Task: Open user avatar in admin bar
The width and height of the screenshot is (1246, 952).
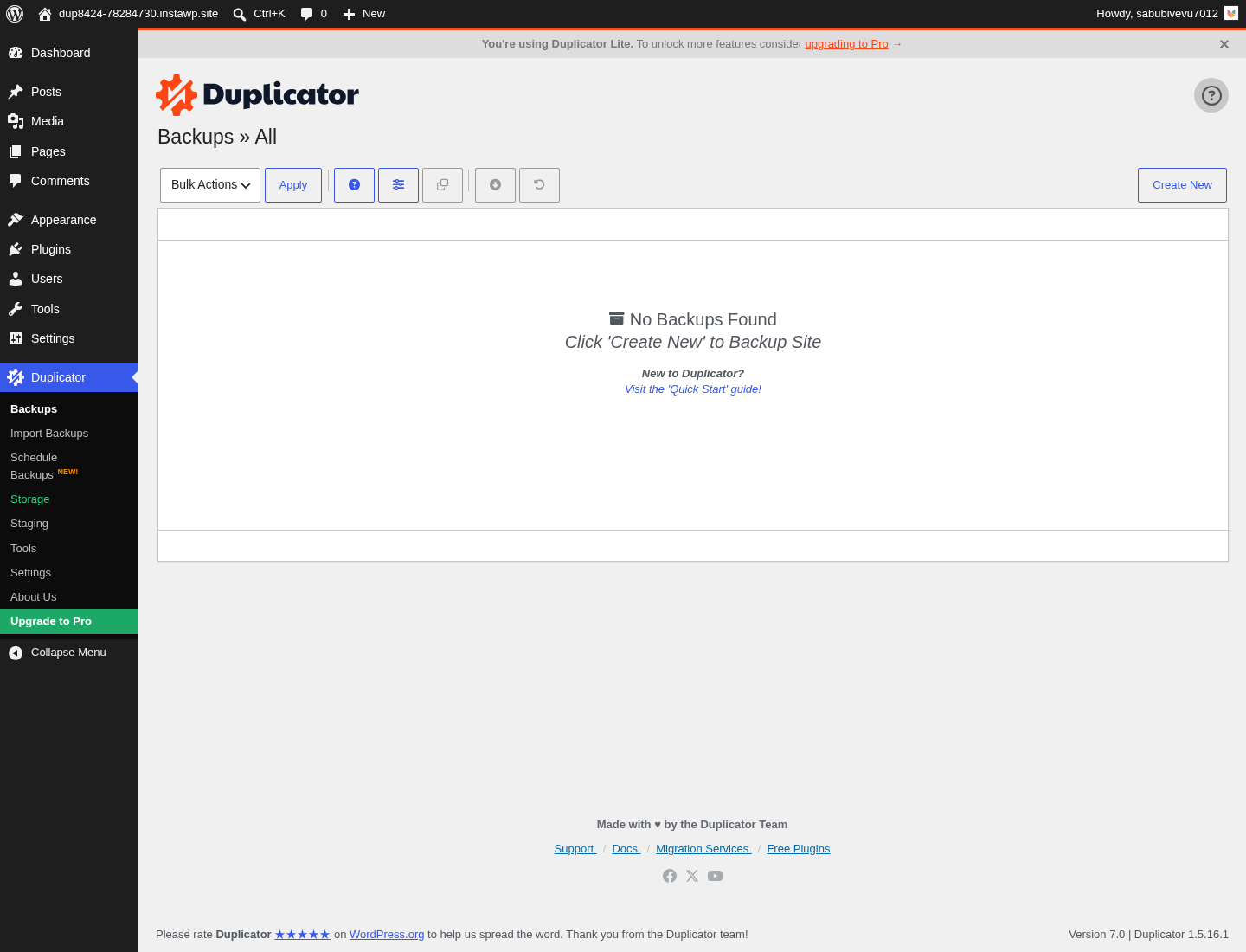Action: pos(1231,13)
